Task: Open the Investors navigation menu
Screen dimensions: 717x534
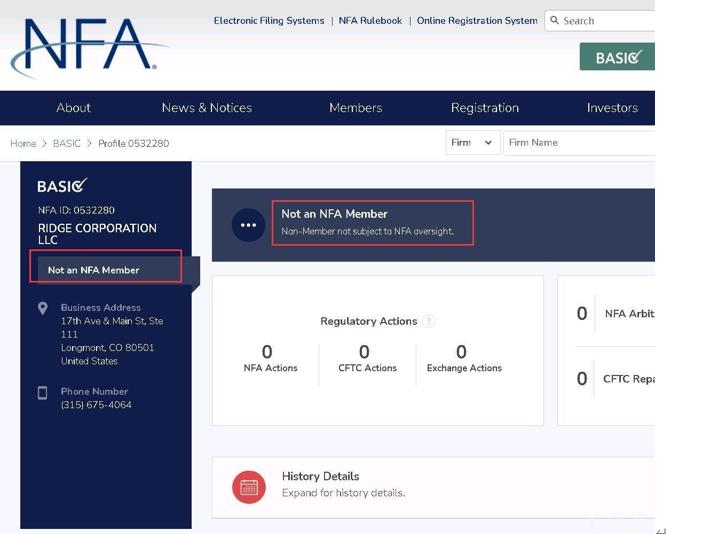Action: [612, 108]
